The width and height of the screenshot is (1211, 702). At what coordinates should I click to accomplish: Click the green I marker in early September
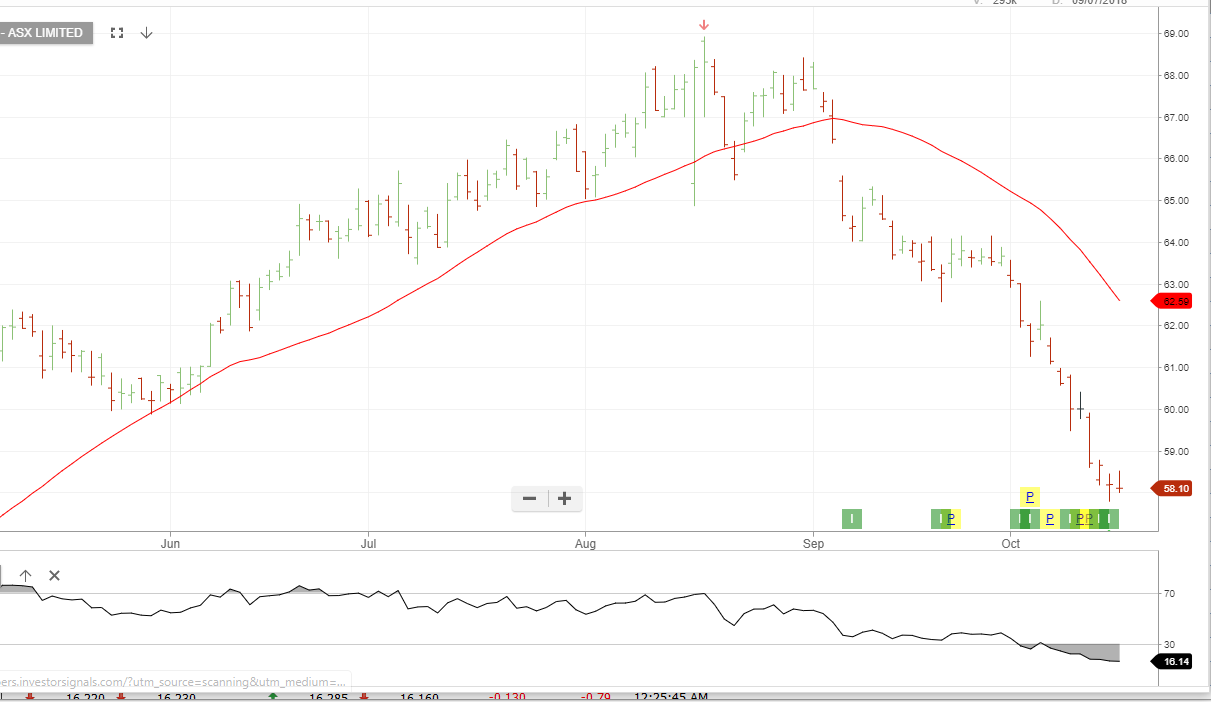(851, 518)
